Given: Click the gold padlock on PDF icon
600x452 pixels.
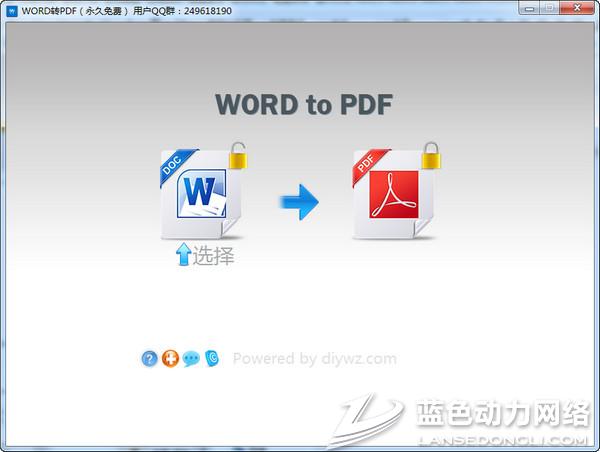Looking at the screenshot, I should pyautogui.click(x=432, y=157).
